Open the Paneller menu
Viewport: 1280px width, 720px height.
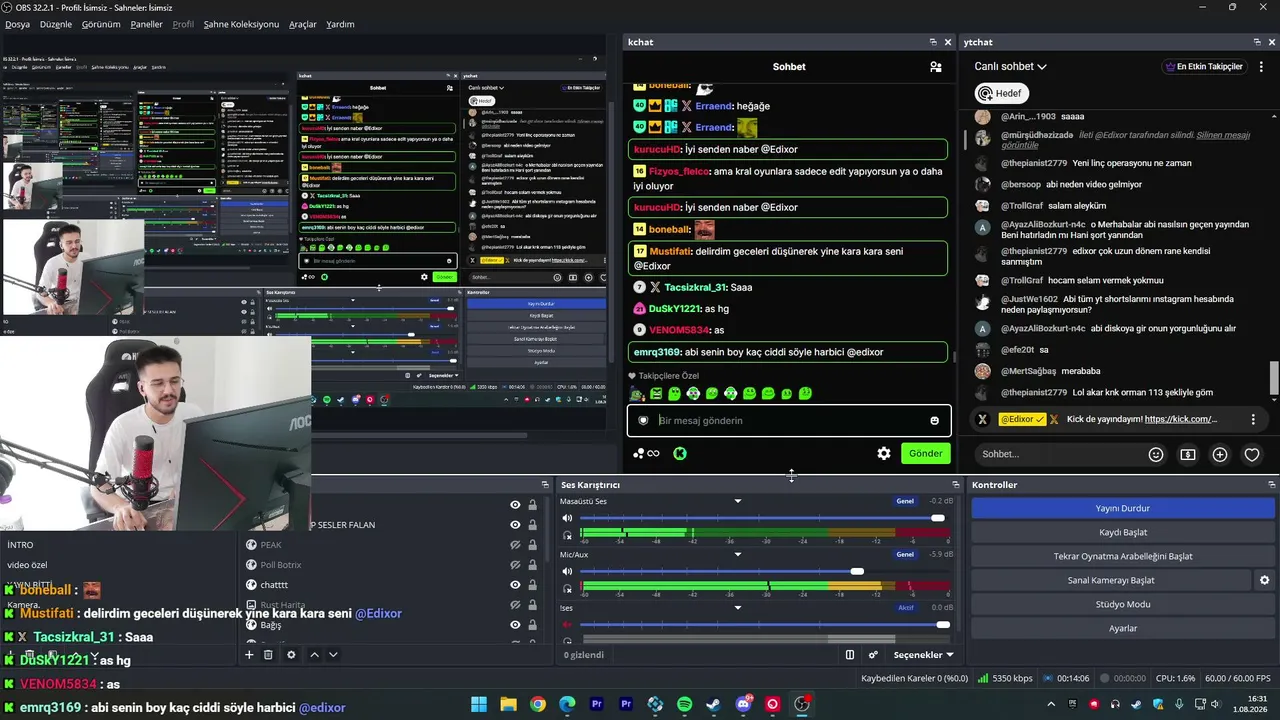[146, 24]
